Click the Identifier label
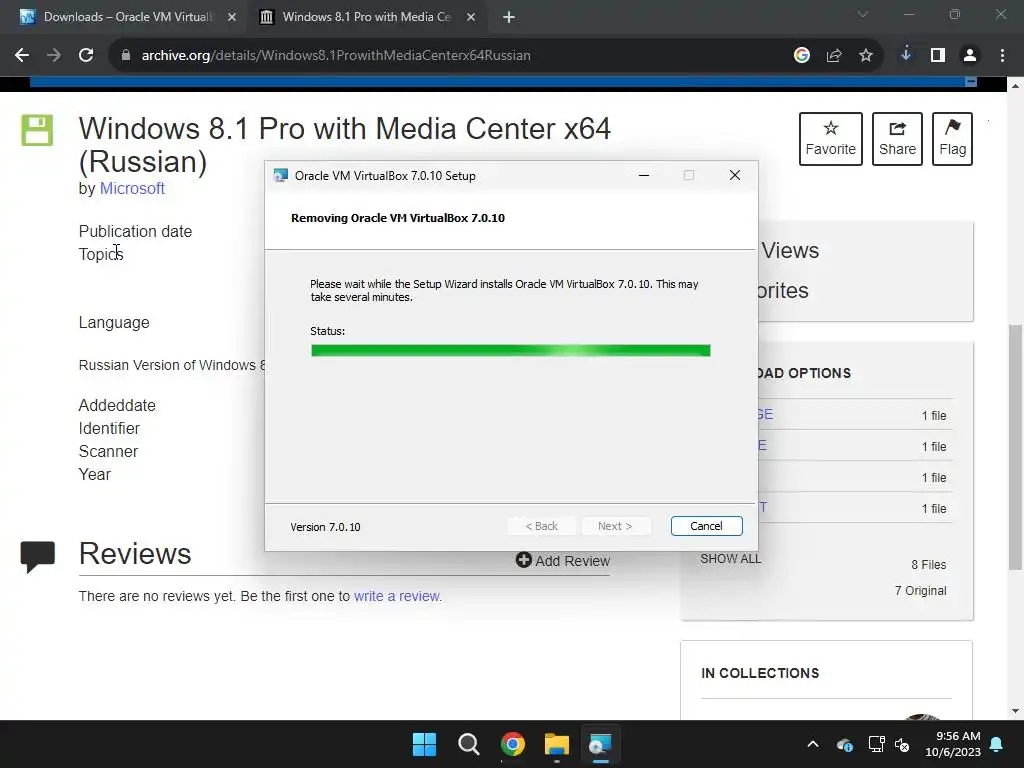The image size is (1024, 768). pyautogui.click(x=109, y=428)
